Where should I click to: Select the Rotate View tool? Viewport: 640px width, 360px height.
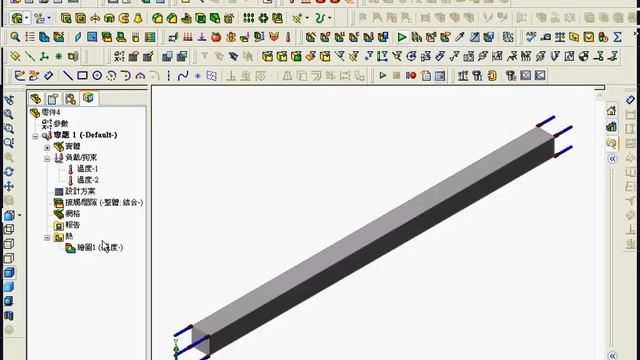[x=9, y=172]
